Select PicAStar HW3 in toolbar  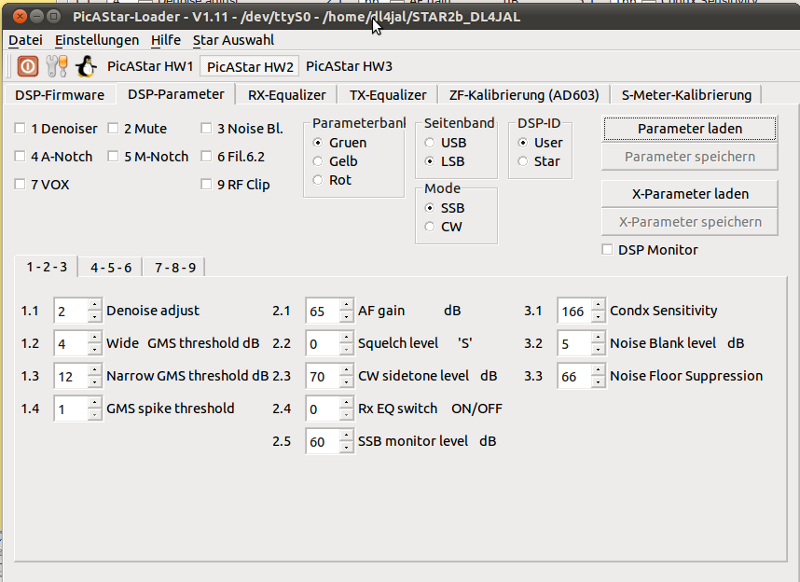349,66
